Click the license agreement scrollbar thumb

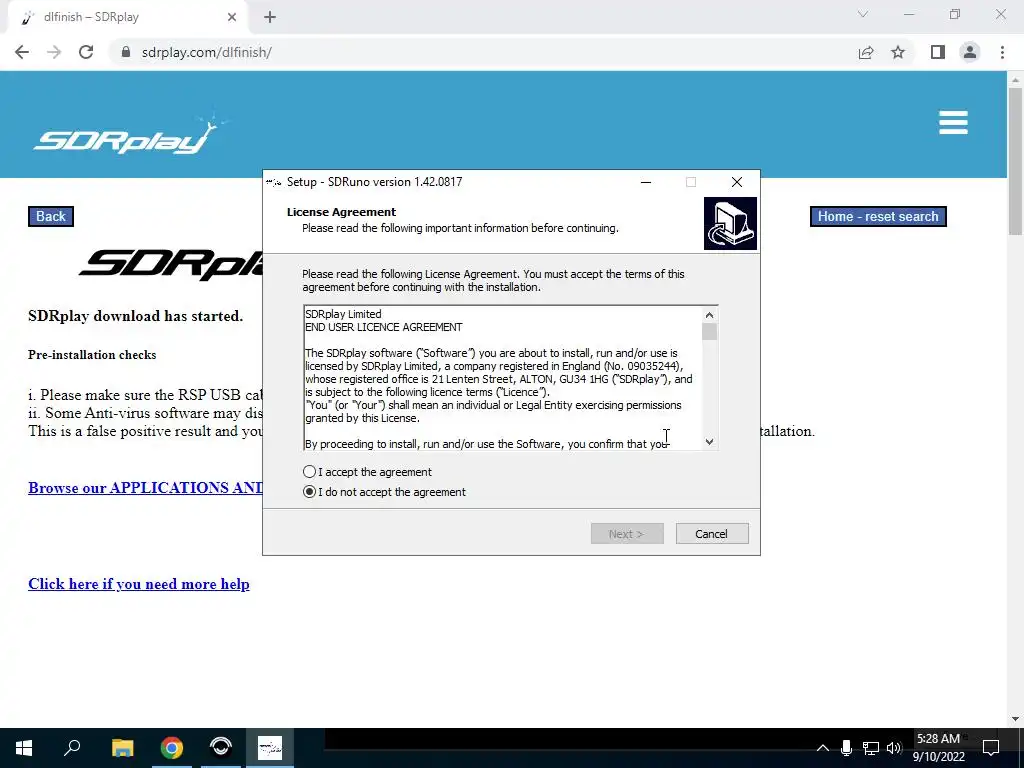click(x=709, y=332)
